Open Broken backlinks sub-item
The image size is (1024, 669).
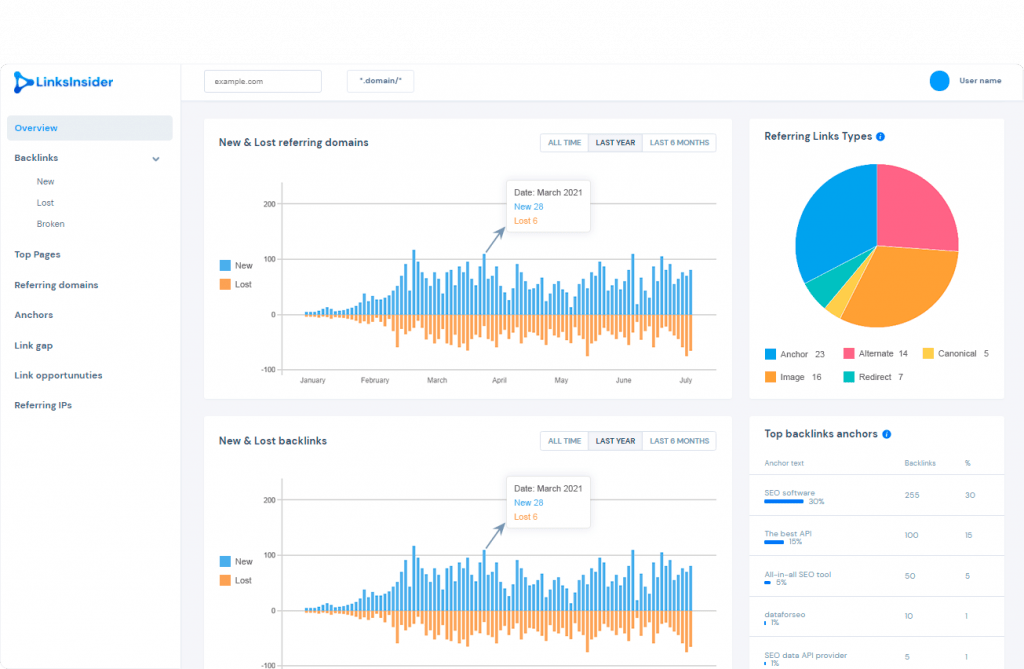point(50,224)
